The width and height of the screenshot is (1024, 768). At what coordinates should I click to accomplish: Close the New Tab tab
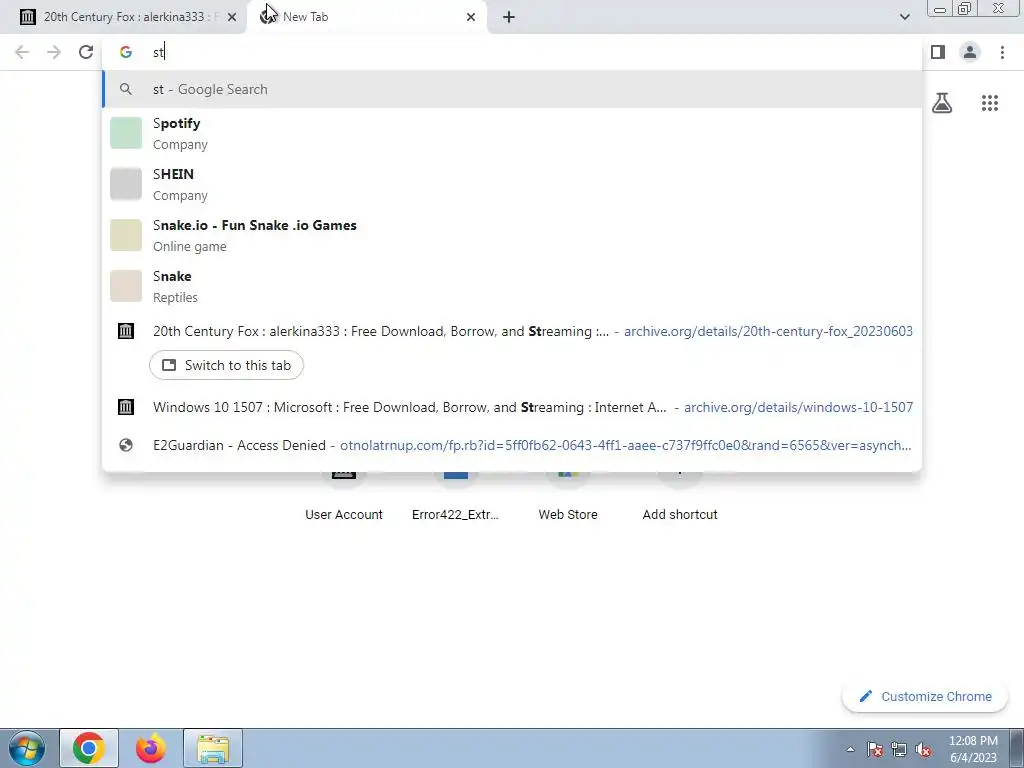471,17
